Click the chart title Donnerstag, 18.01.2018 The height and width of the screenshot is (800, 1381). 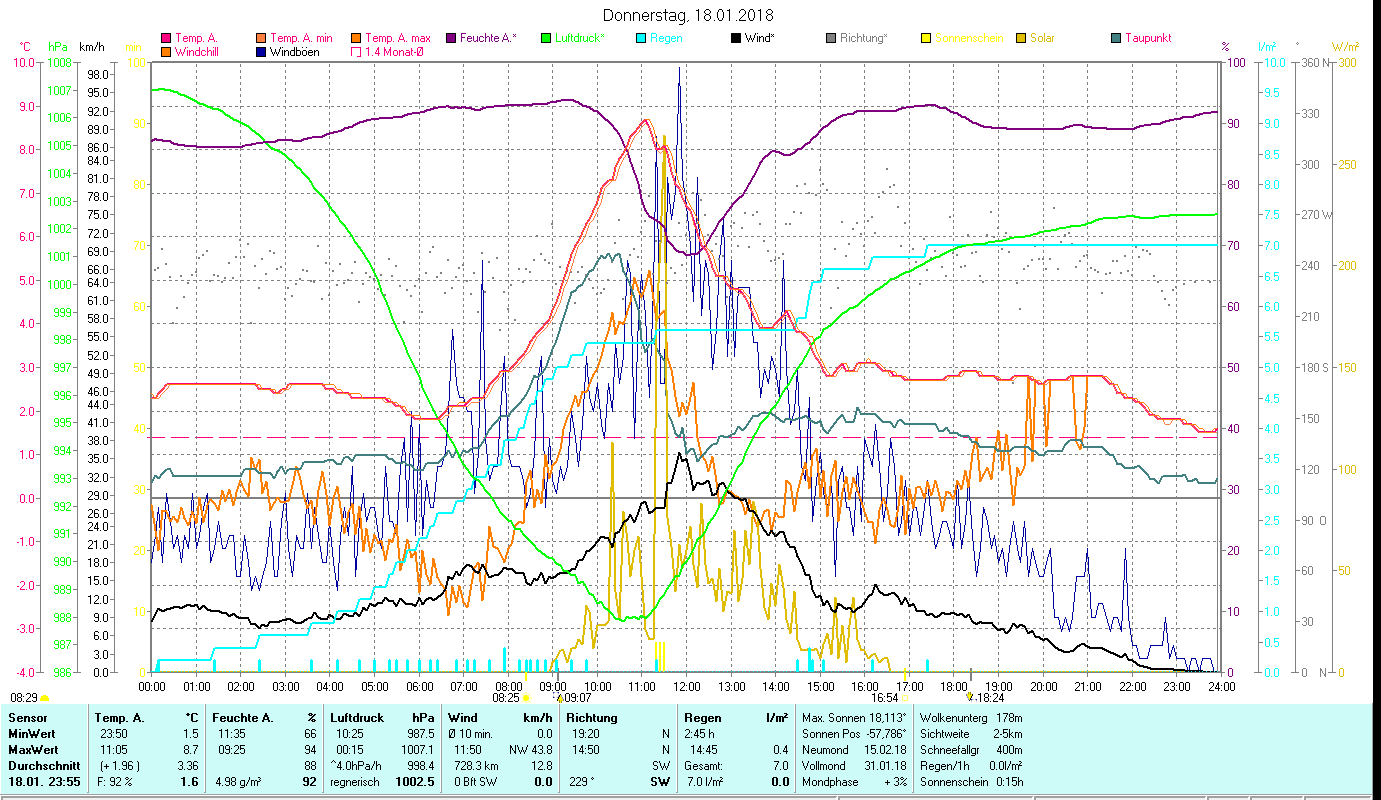(689, 15)
